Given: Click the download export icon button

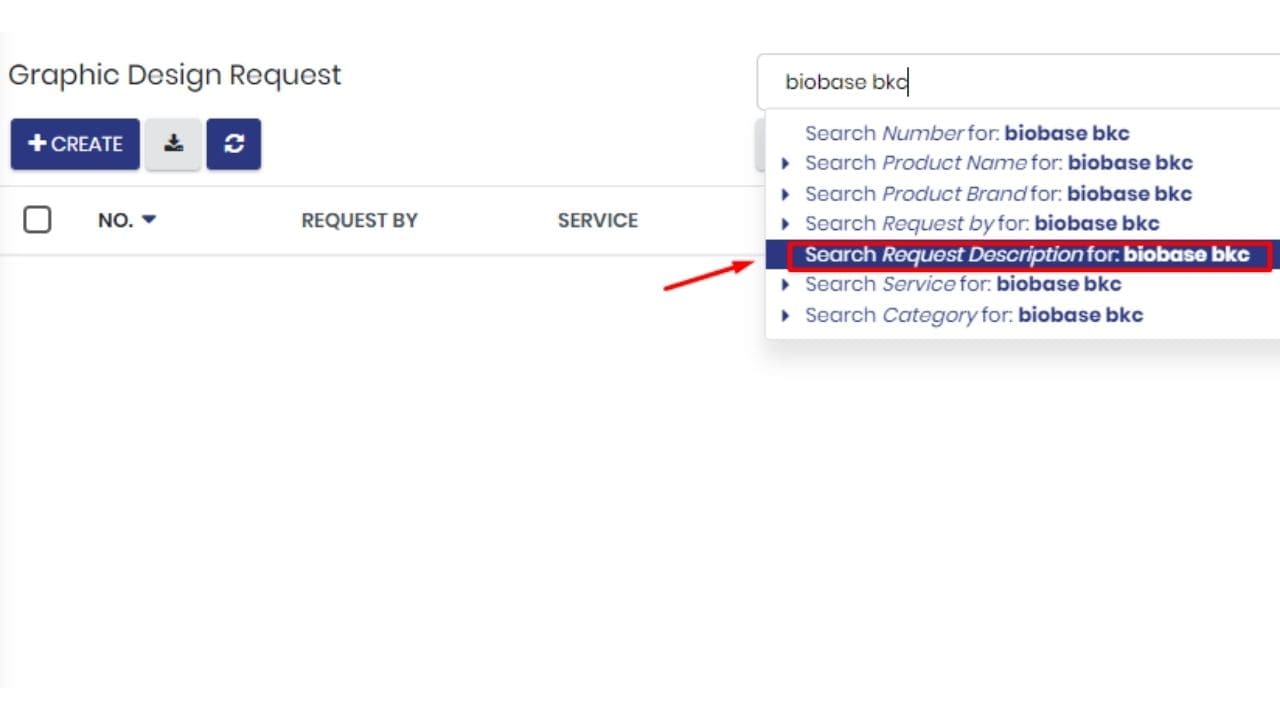Looking at the screenshot, I should 173,144.
